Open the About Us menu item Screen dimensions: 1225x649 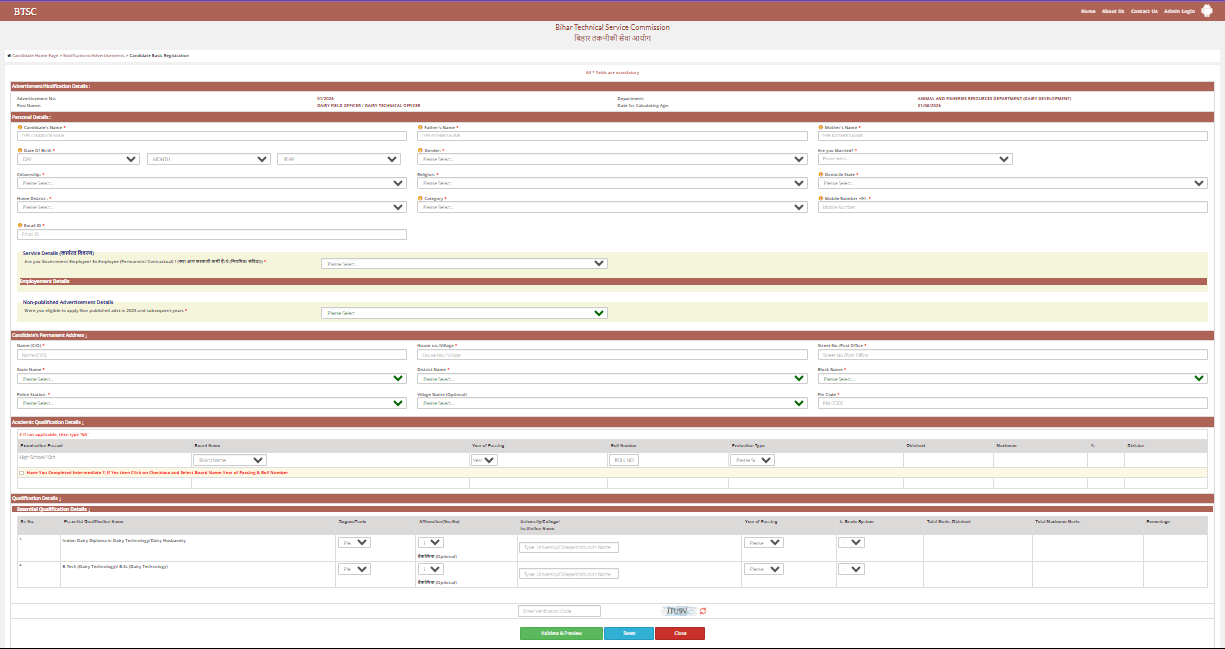tap(1112, 11)
